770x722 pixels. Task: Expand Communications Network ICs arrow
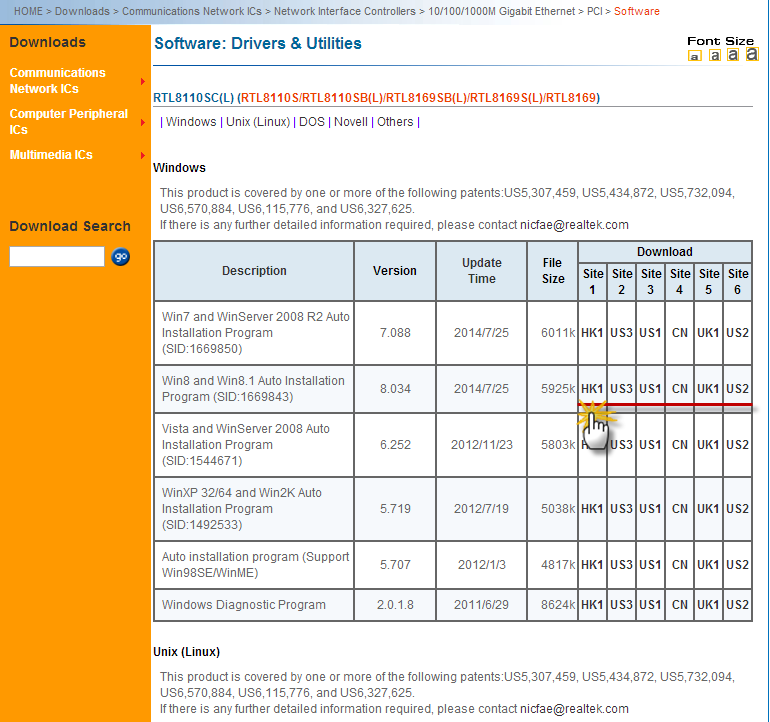click(x=142, y=81)
